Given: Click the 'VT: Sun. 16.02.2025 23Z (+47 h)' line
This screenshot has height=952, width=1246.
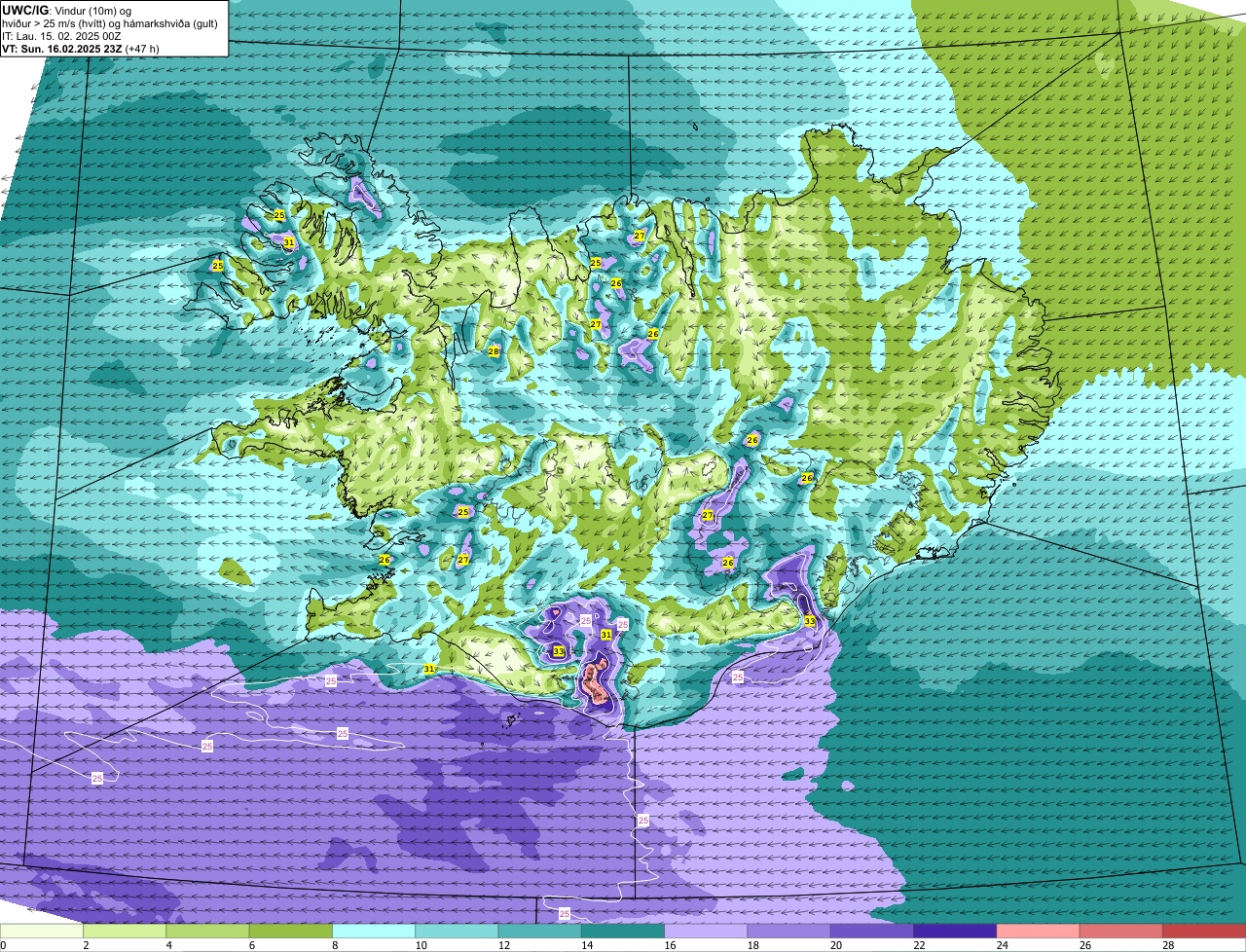Looking at the screenshot, I should [81, 49].
